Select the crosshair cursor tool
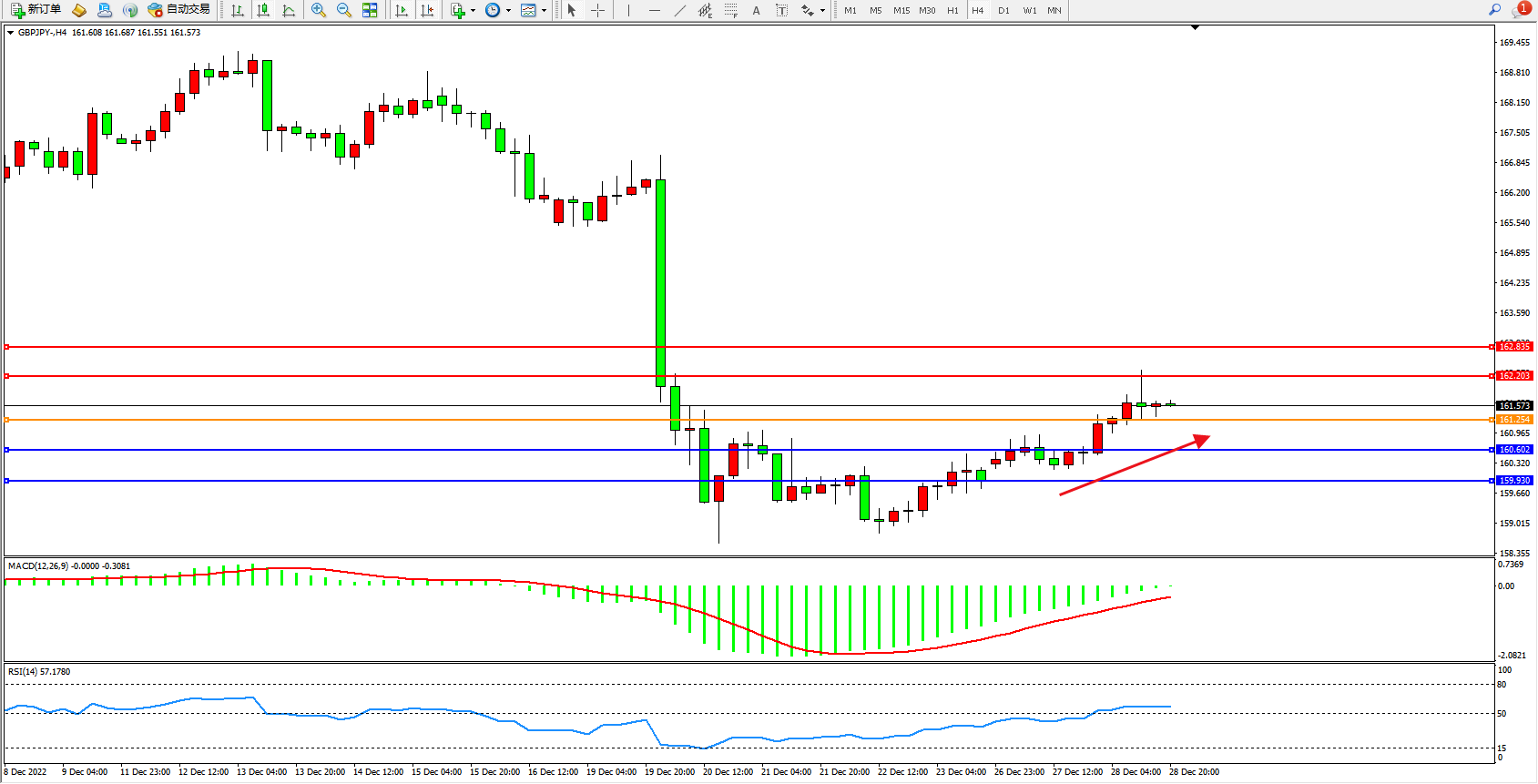The width and height of the screenshot is (1538, 784). pyautogui.click(x=598, y=10)
